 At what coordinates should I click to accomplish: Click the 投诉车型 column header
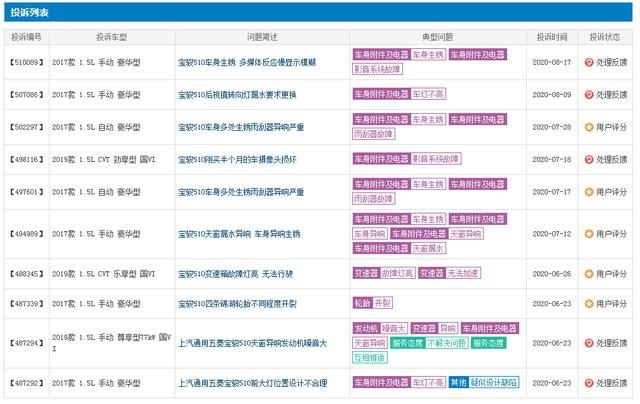pos(112,37)
